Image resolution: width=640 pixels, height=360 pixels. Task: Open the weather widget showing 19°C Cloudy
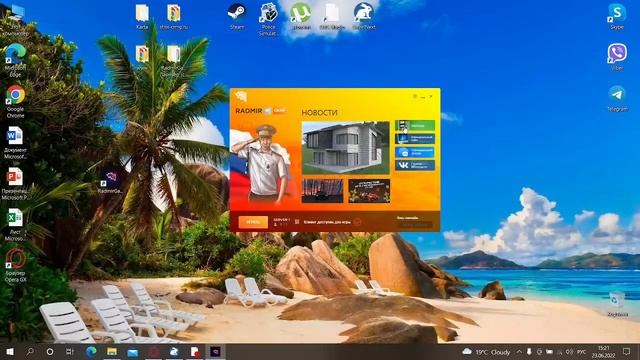[486, 352]
